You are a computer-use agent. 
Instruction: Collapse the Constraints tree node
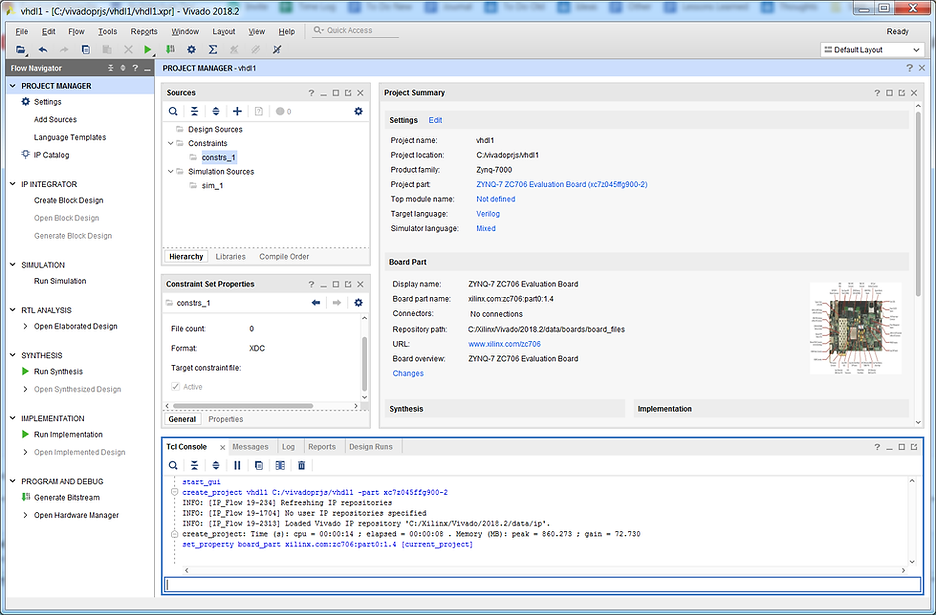[169, 142]
